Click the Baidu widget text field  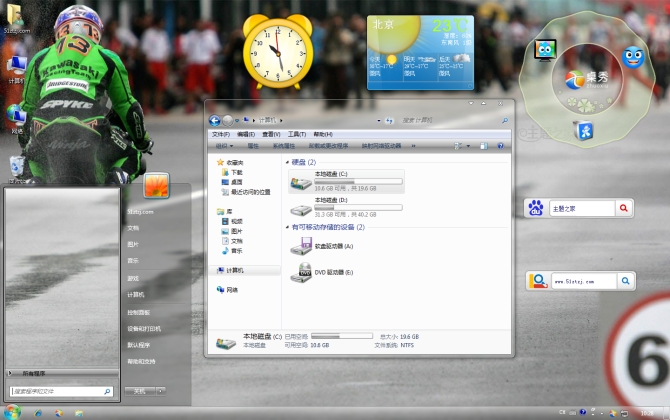[582, 209]
